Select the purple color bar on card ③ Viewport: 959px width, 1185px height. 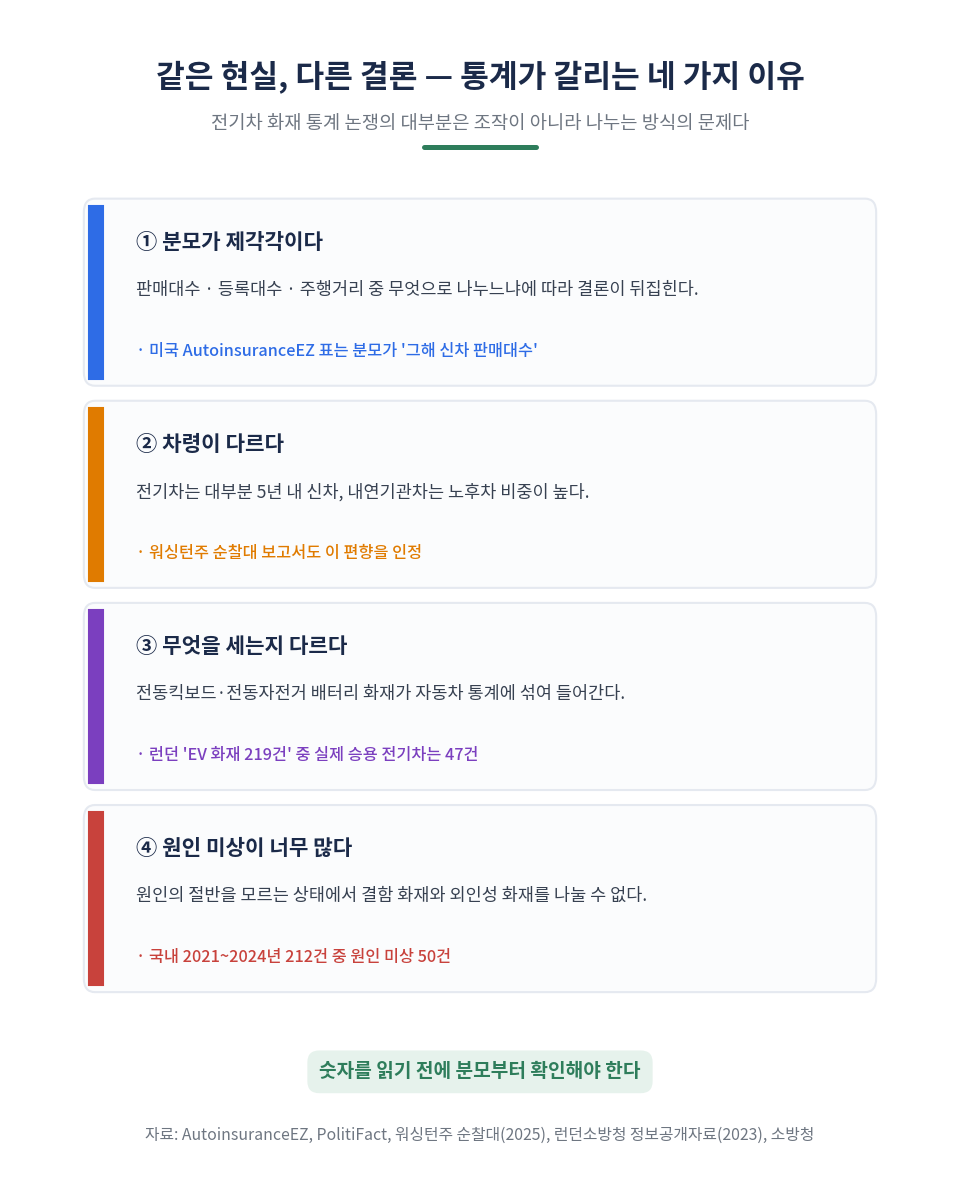coord(96,696)
